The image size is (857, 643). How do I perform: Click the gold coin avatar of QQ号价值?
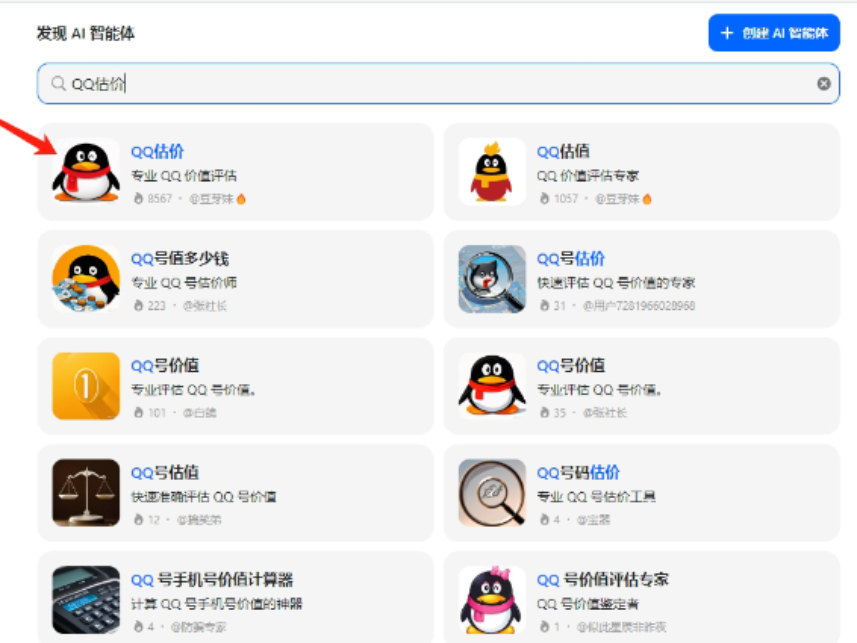coord(86,386)
